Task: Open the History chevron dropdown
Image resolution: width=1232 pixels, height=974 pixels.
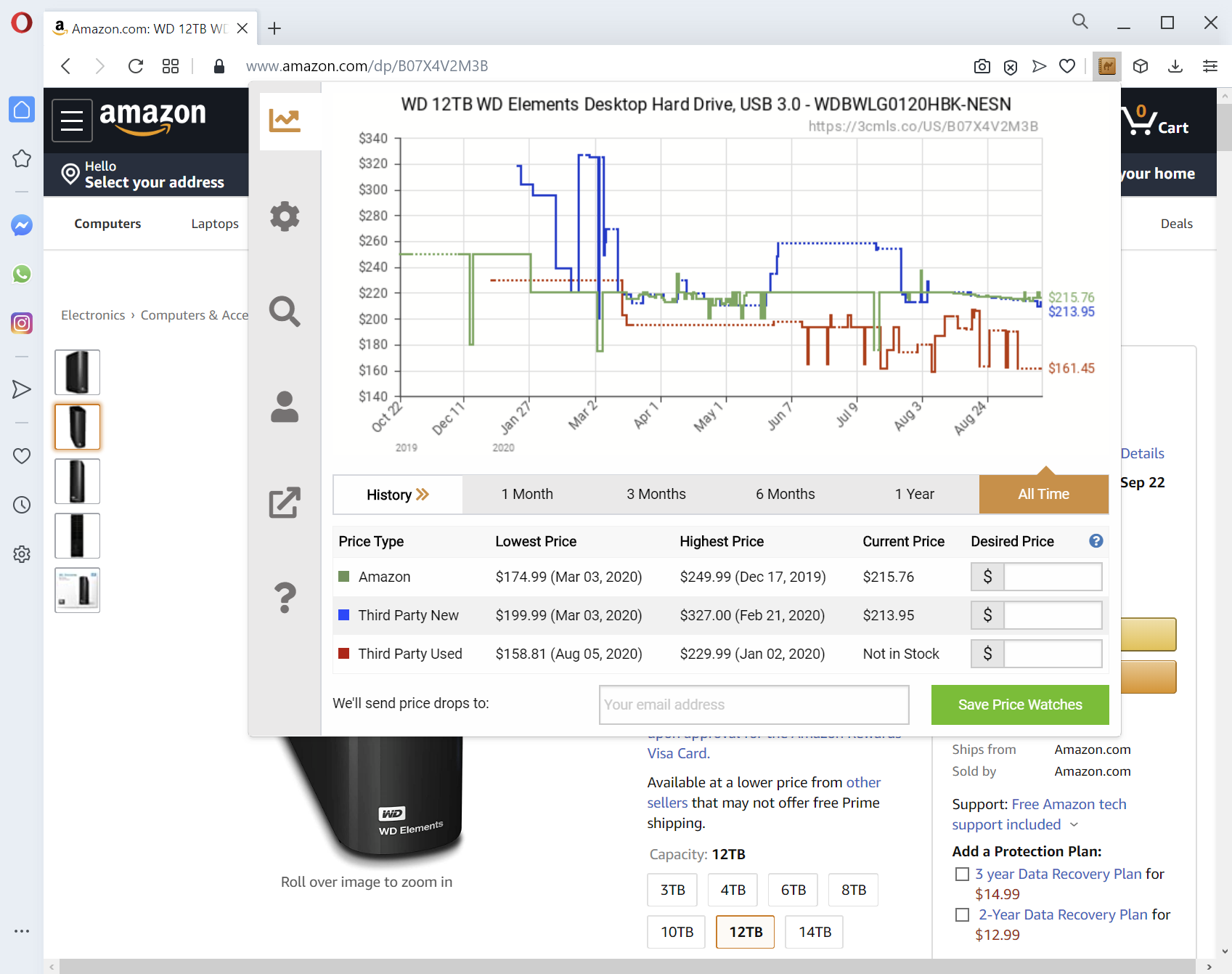Action: coord(398,495)
